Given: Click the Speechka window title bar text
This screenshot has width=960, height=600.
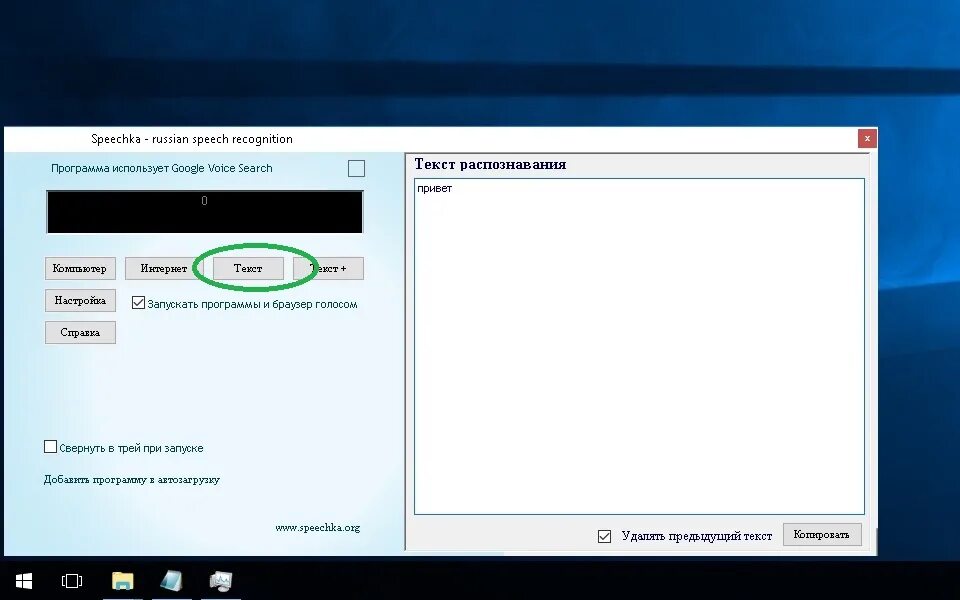Looking at the screenshot, I should click(x=192, y=139).
